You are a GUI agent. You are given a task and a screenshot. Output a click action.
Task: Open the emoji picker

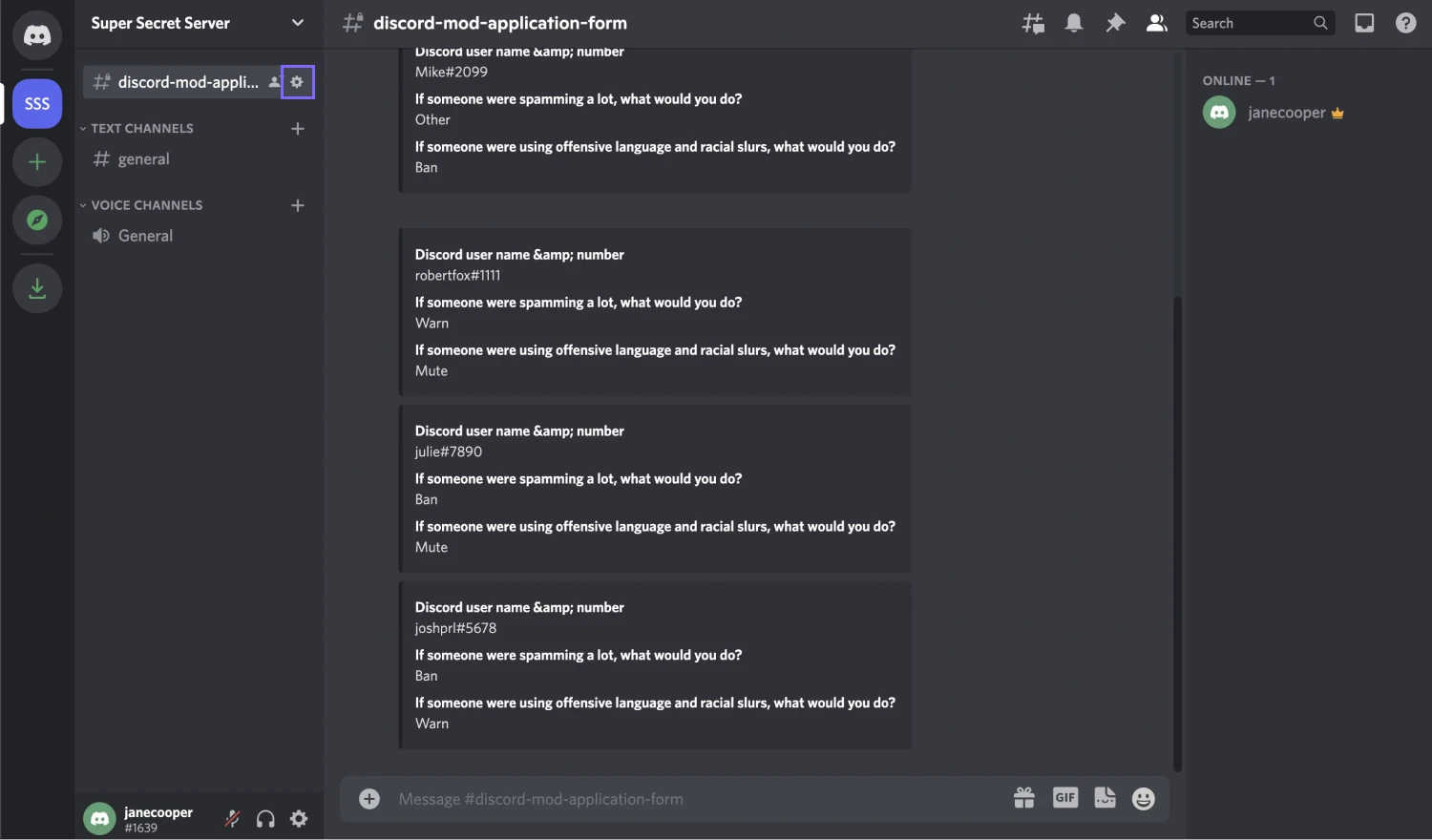pyautogui.click(x=1143, y=797)
